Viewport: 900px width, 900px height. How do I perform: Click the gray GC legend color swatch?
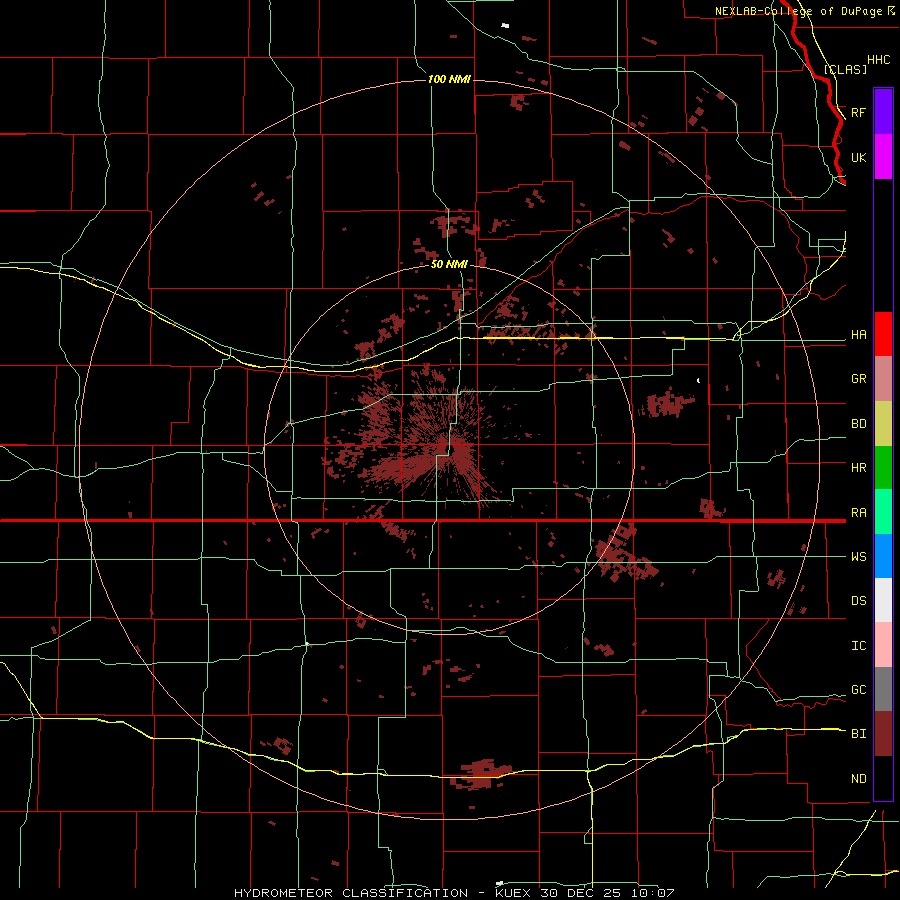pyautogui.click(x=883, y=689)
